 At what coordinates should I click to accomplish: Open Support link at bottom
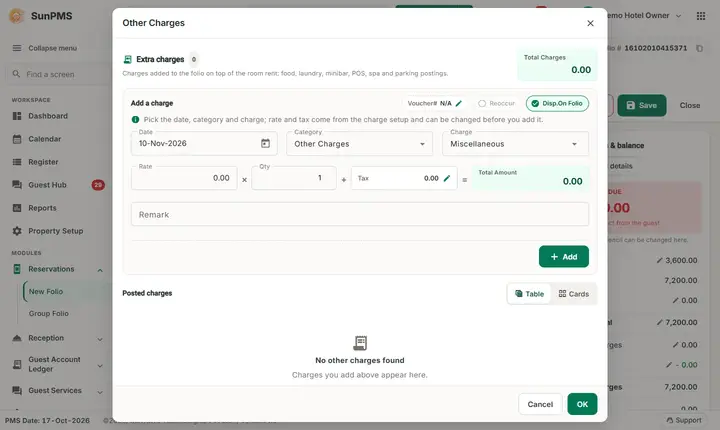click(x=684, y=420)
